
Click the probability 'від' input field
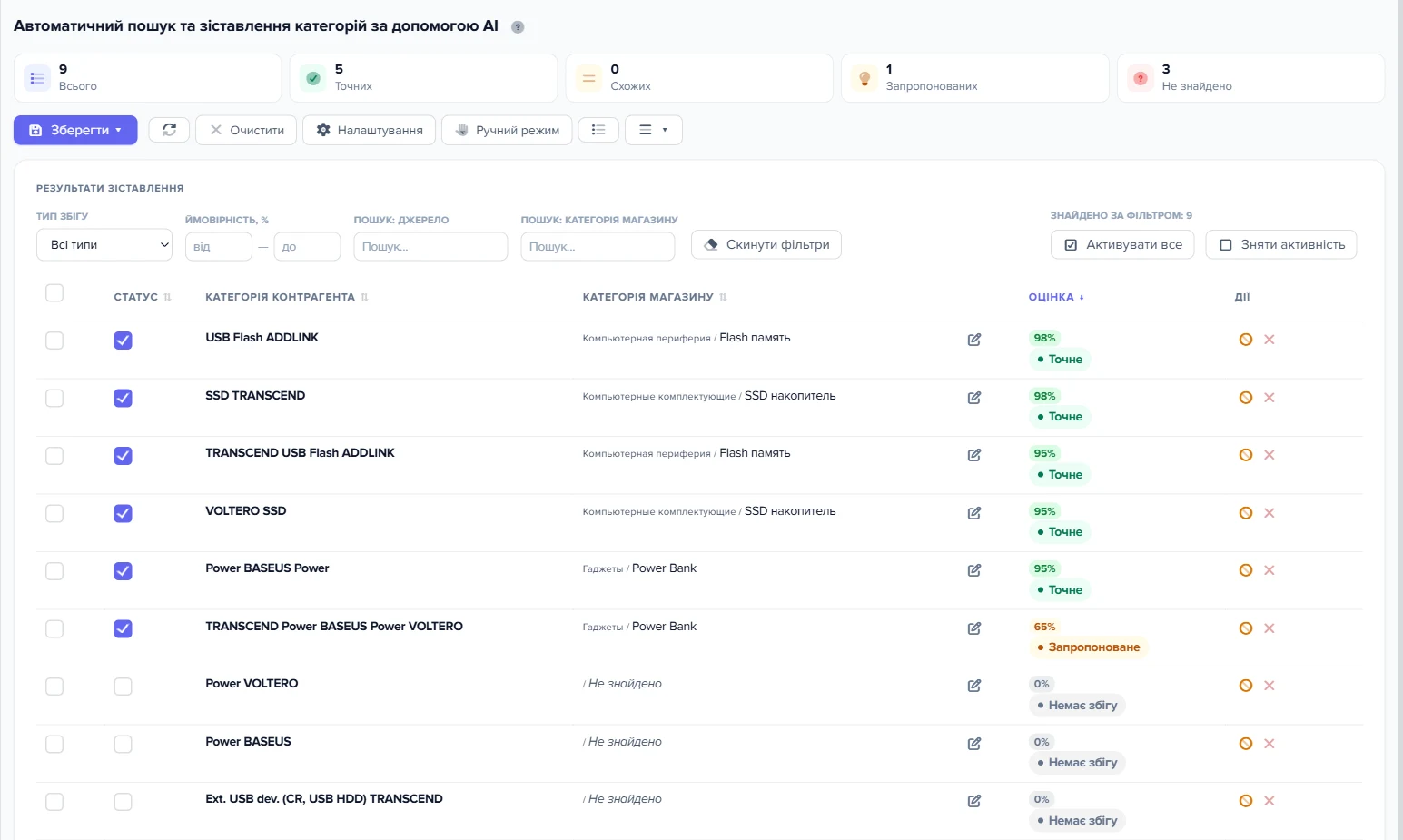(219, 247)
